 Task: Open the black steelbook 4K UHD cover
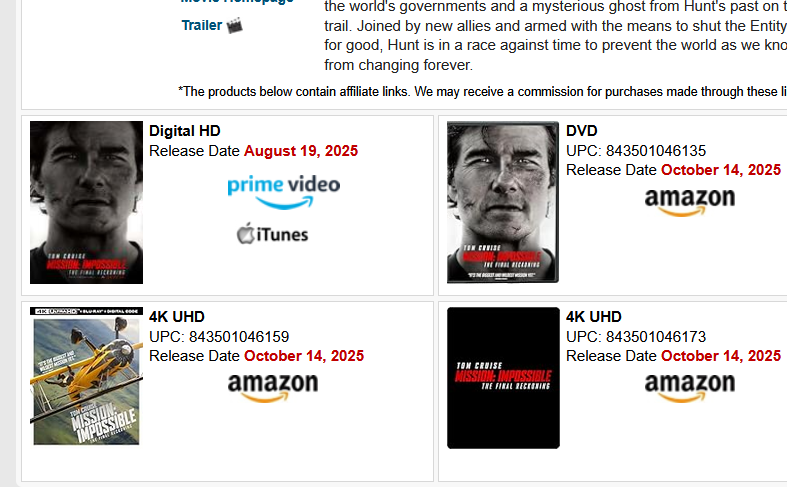tap(503, 378)
